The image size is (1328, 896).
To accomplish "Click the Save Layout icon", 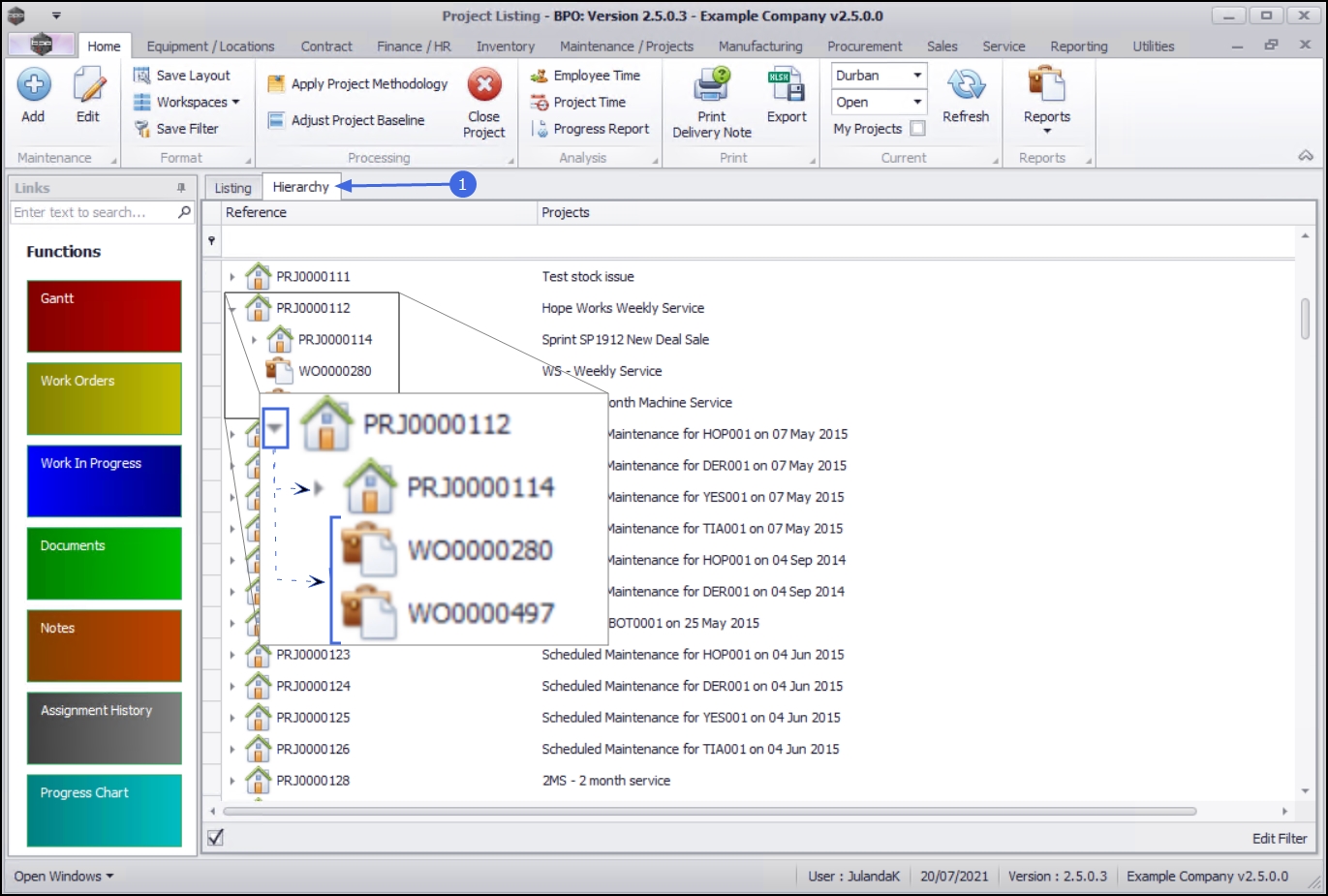I will (142, 76).
